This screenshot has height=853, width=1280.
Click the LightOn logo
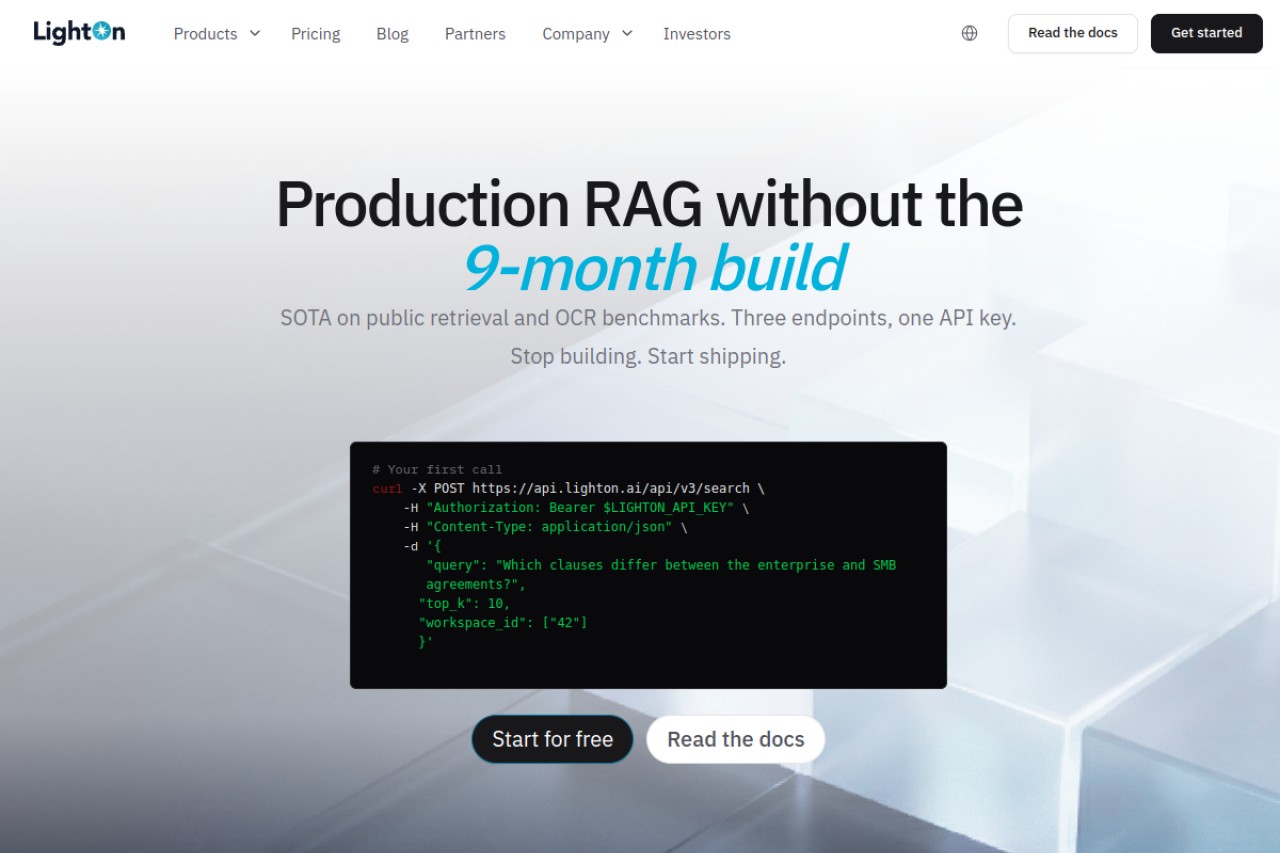tap(79, 33)
